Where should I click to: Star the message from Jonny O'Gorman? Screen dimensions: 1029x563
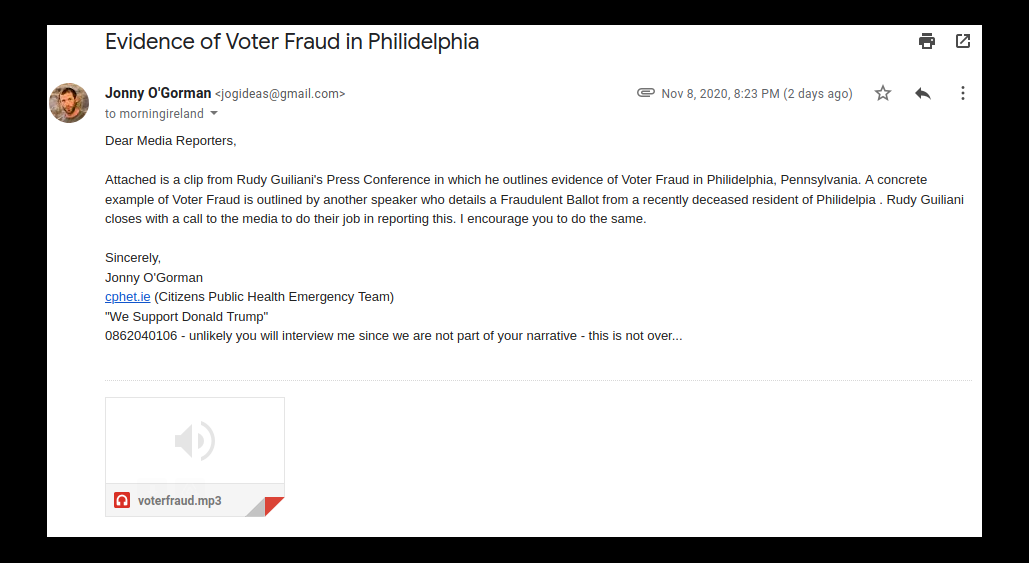pos(883,93)
